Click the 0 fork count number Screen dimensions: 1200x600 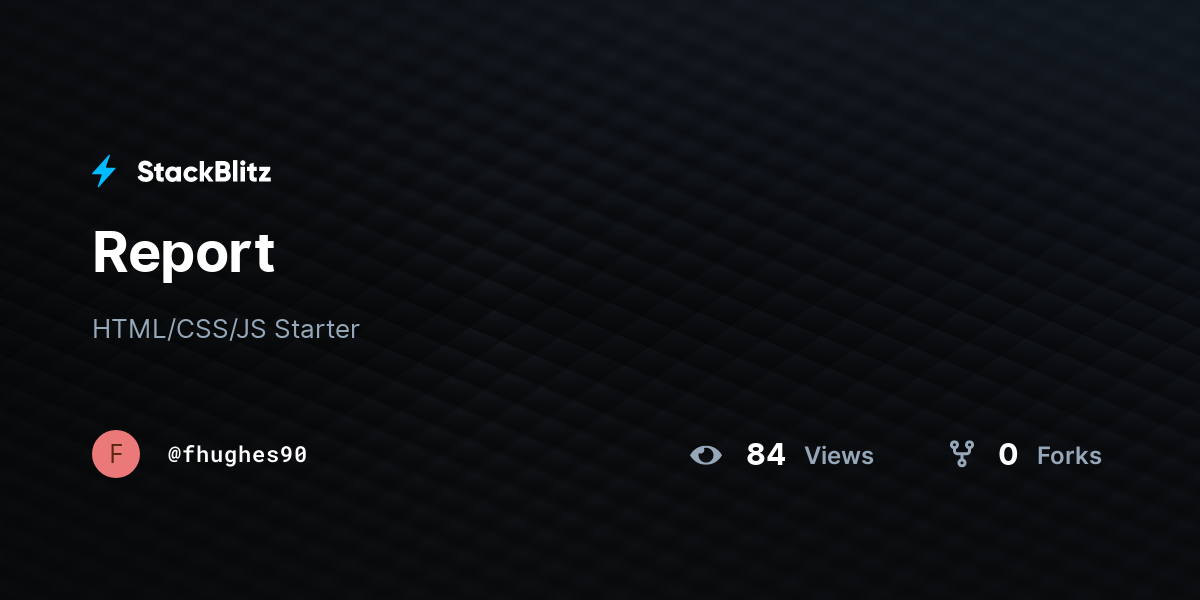[1008, 455]
